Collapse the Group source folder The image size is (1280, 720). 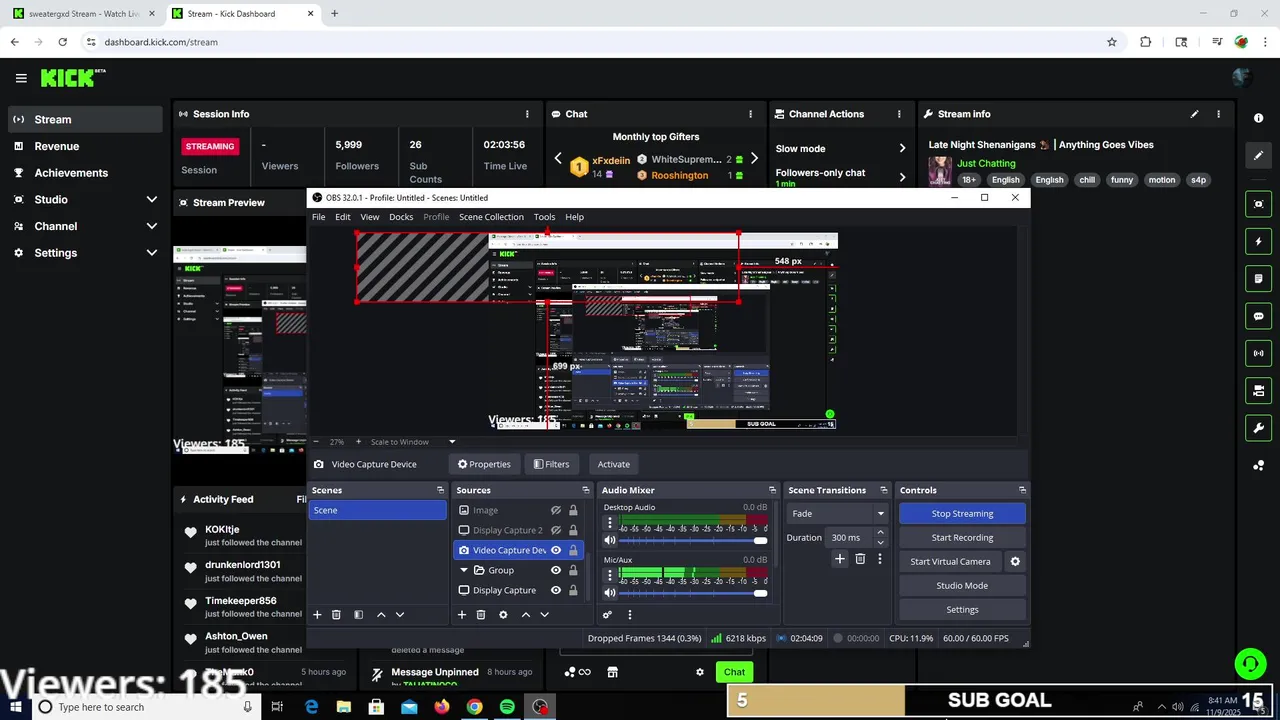(x=464, y=570)
